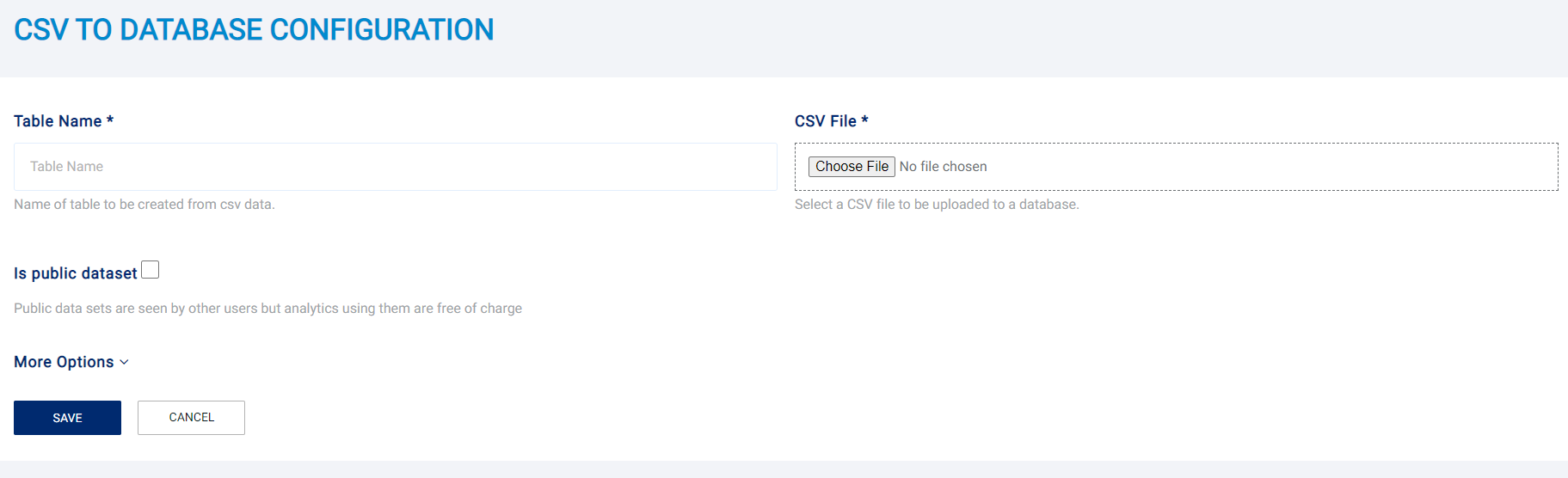Click the Choose File button

tap(852, 167)
